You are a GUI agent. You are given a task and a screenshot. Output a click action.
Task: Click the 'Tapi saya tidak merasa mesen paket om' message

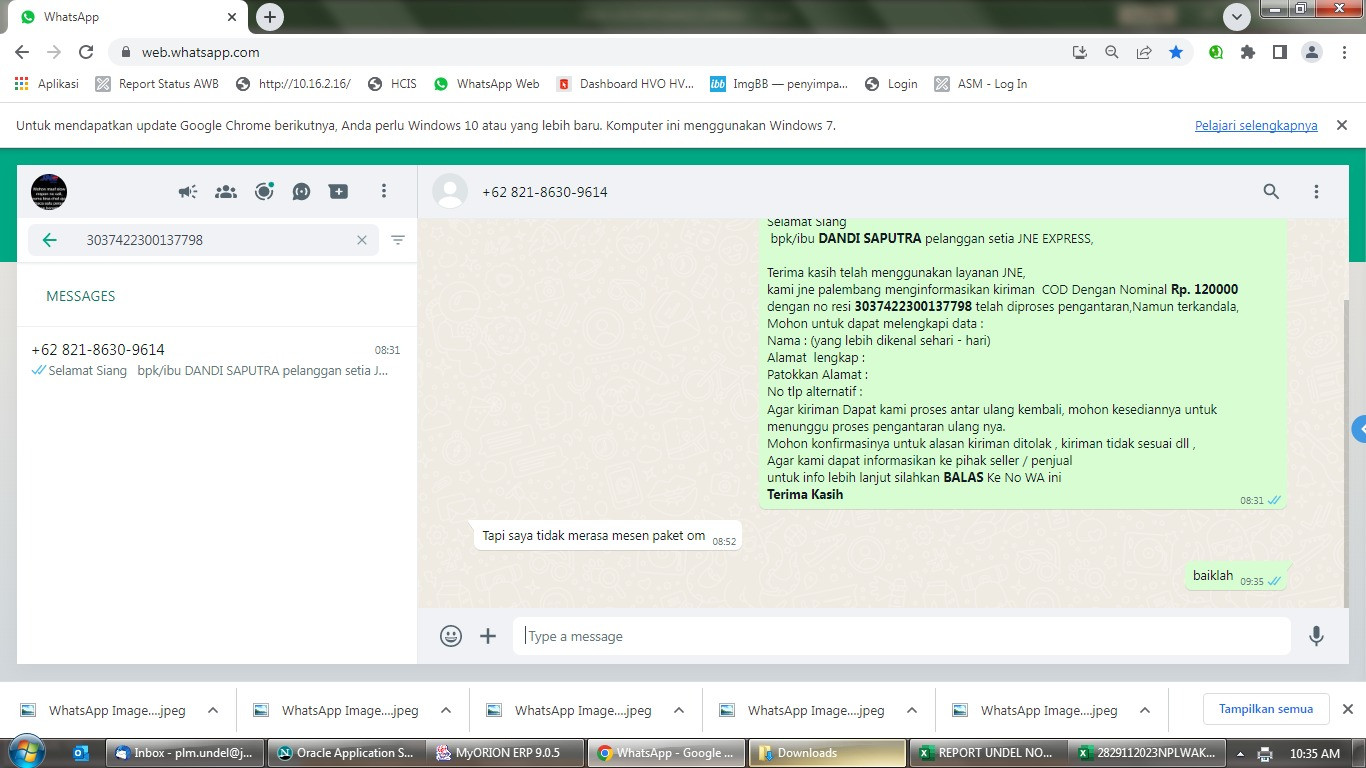(x=607, y=536)
